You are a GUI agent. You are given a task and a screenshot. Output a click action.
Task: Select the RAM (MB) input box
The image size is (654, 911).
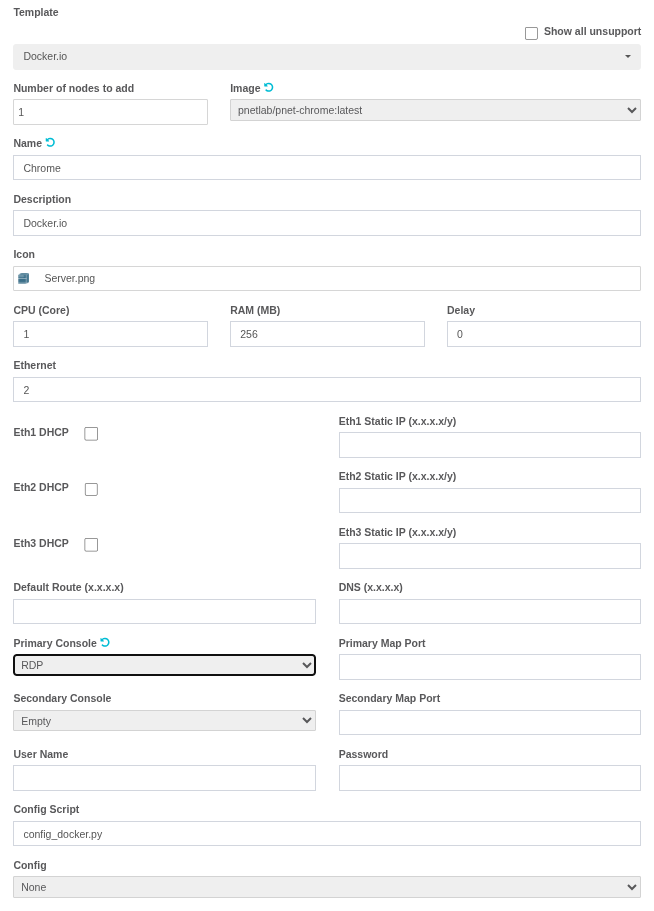327,334
